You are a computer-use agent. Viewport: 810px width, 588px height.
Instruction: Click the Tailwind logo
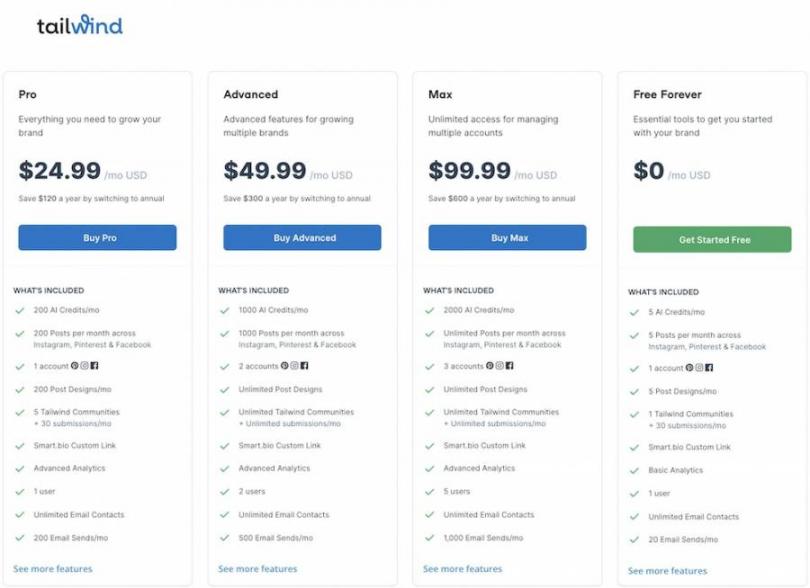point(79,25)
